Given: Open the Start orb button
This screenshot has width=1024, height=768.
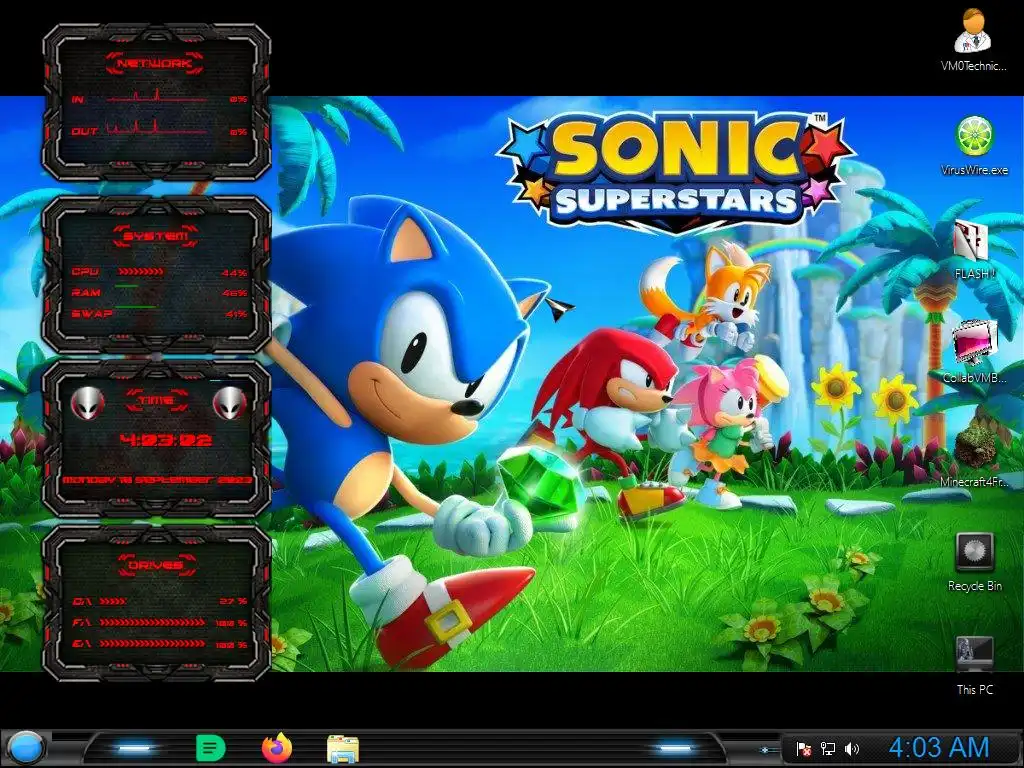Looking at the screenshot, I should point(25,748).
